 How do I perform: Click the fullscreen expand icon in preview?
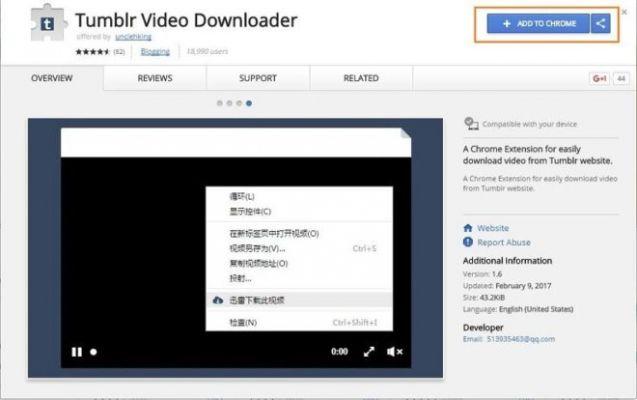[x=369, y=352]
